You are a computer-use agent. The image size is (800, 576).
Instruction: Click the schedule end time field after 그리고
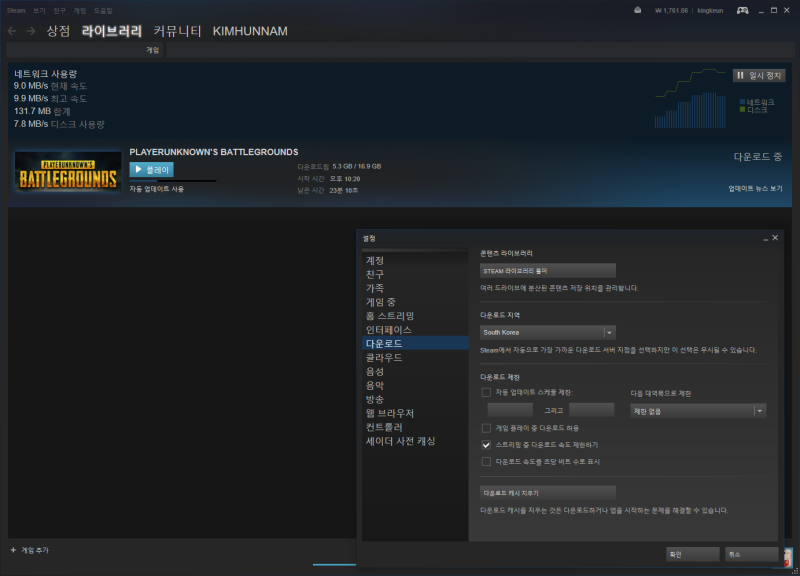click(591, 410)
